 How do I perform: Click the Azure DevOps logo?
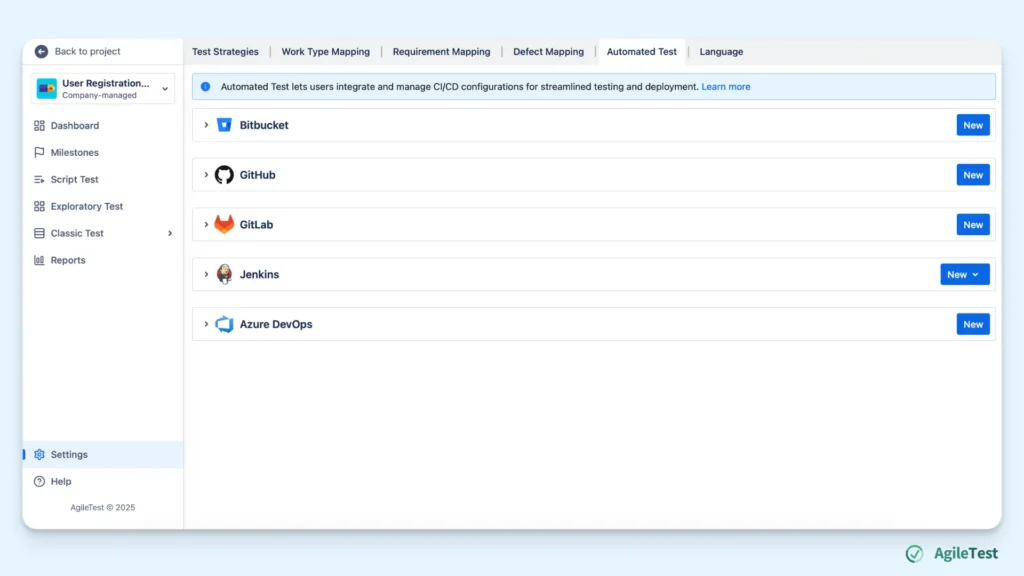click(x=224, y=324)
